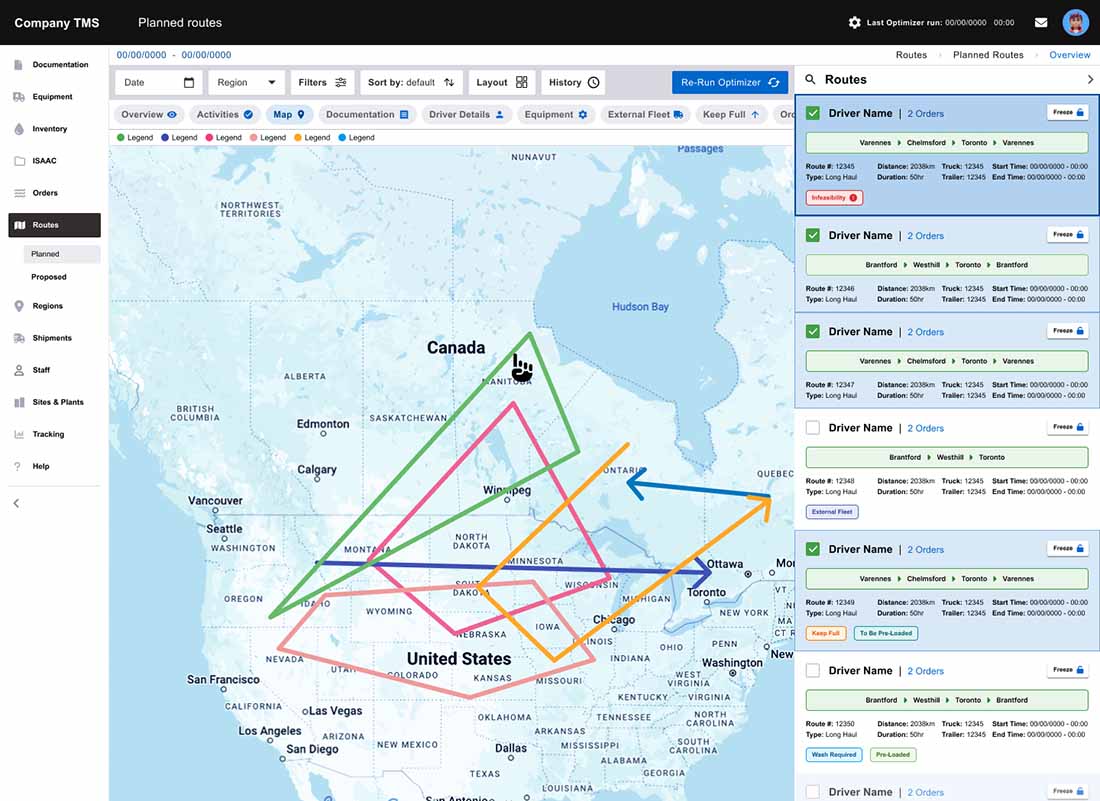Click the To Be Pre-Loaded tag
This screenshot has height=801, width=1100.
click(886, 633)
